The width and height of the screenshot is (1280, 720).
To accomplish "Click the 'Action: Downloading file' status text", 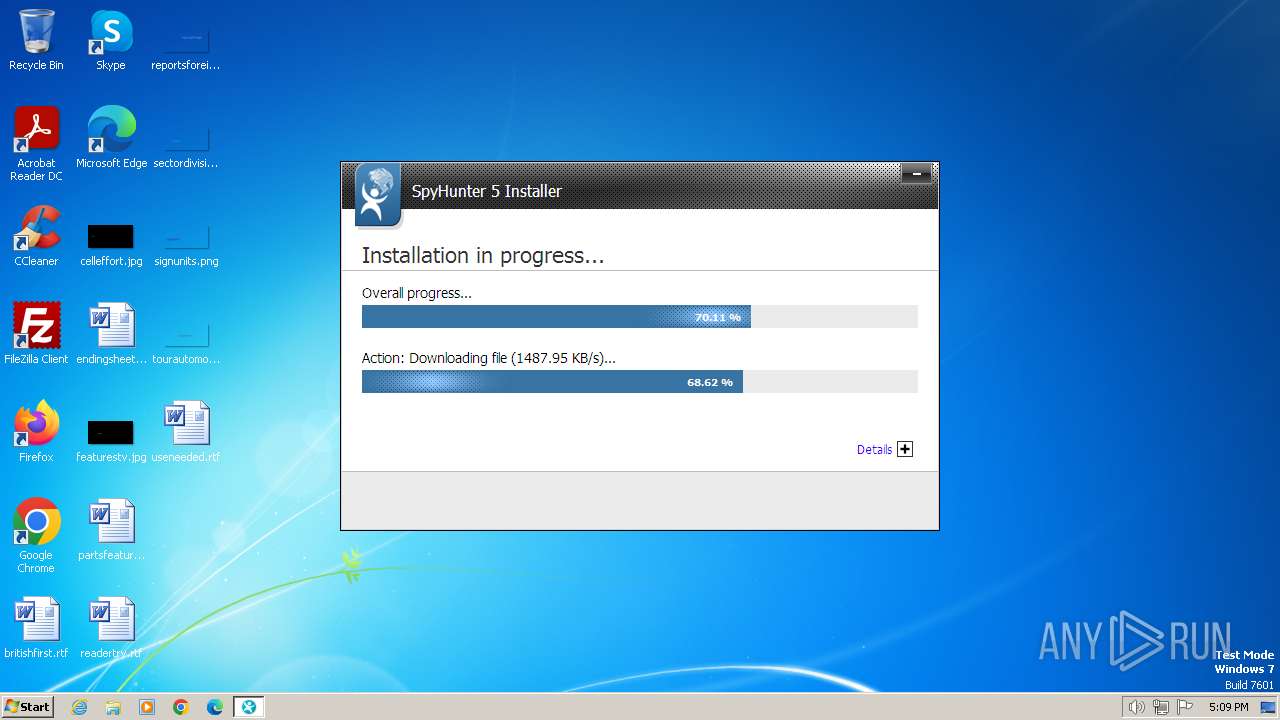I will [x=488, y=358].
